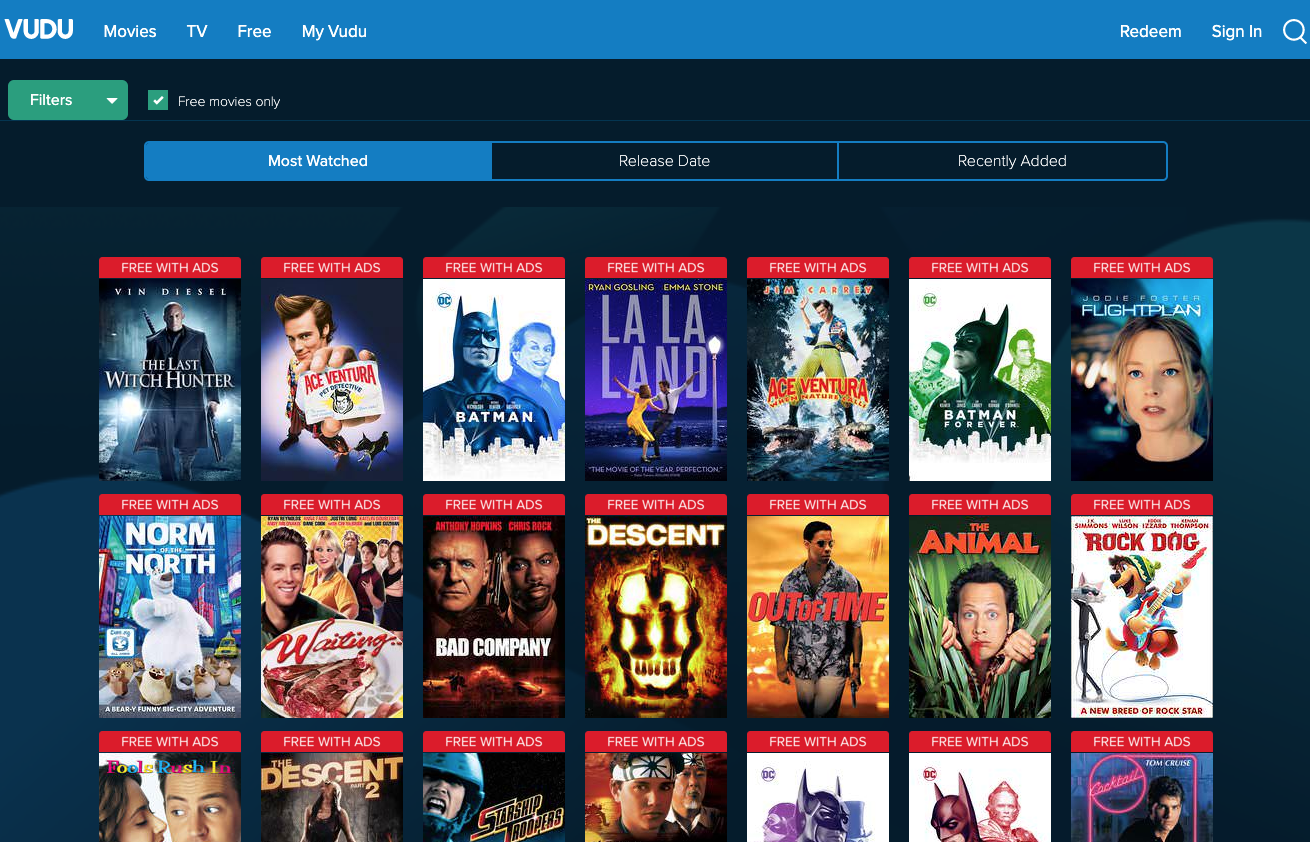Open the Starship Troopers poster
Image resolution: width=1310 pixels, height=842 pixels.
(494, 797)
